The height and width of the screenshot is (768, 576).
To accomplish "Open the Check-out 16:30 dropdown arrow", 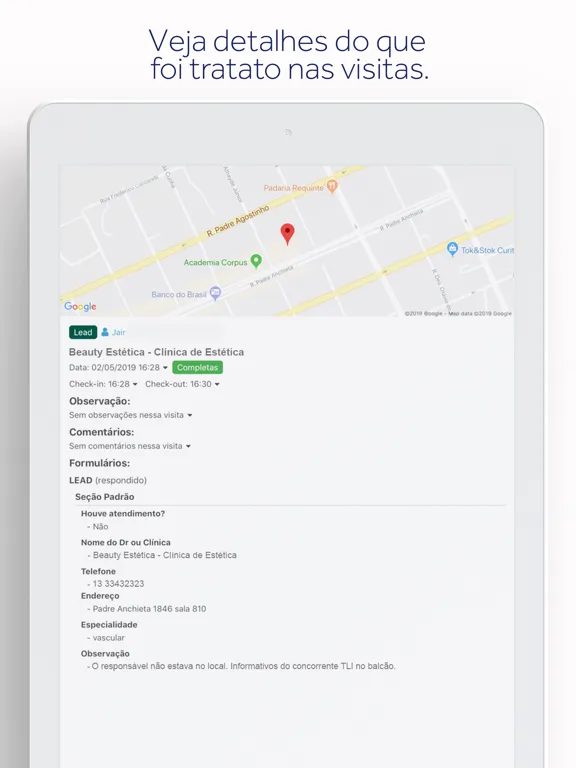I will pos(217,384).
